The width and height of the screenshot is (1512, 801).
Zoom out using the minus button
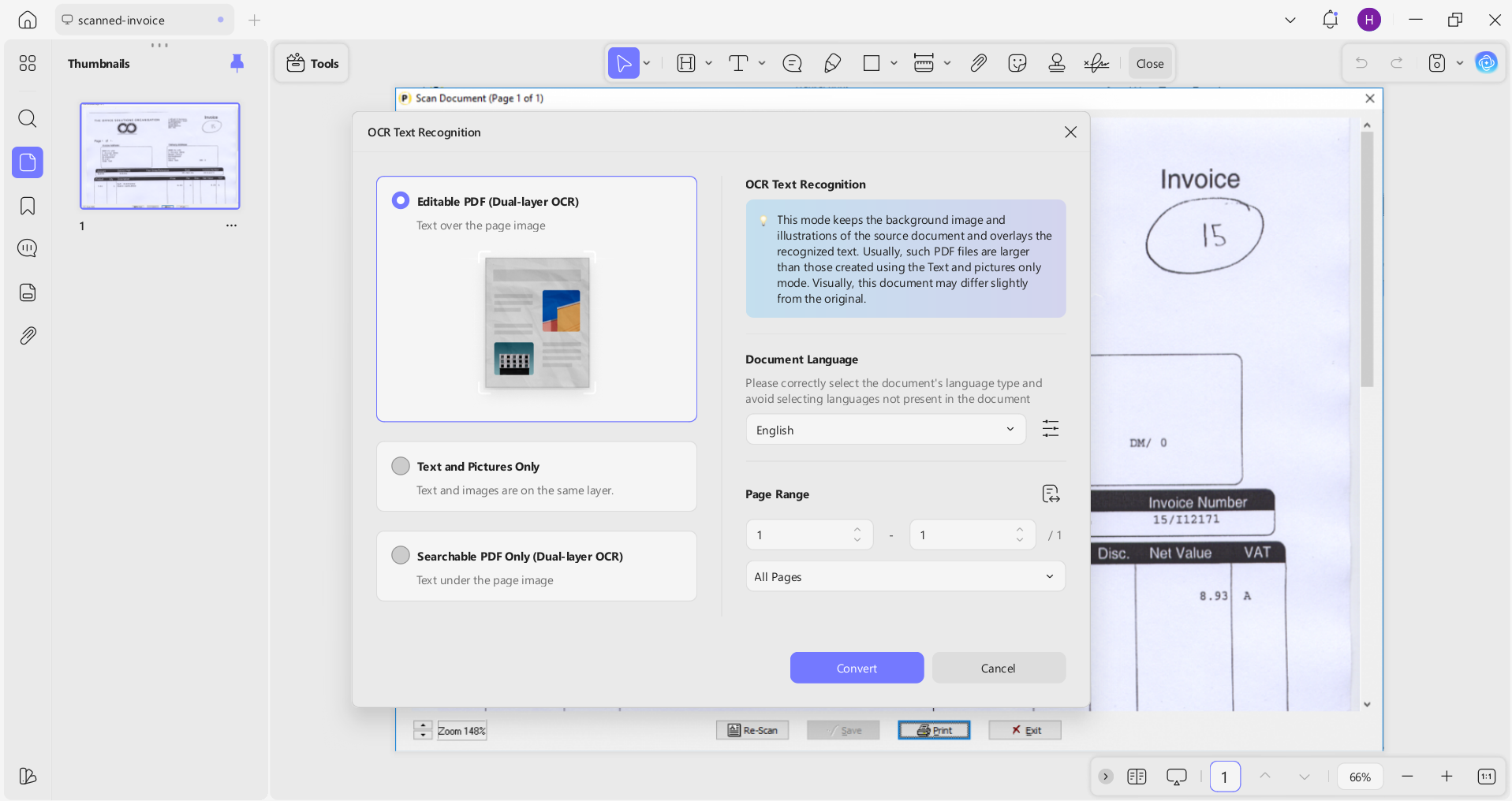(x=1407, y=777)
